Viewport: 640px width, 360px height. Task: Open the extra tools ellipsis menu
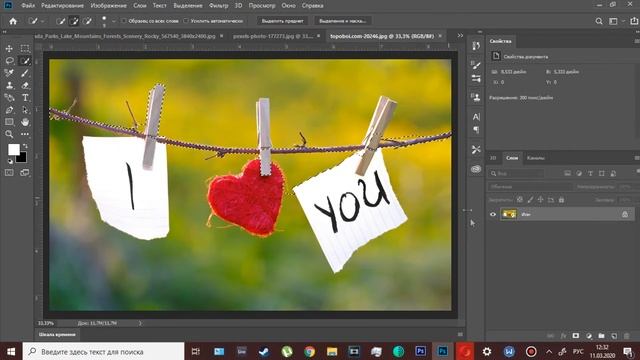[x=25, y=134]
